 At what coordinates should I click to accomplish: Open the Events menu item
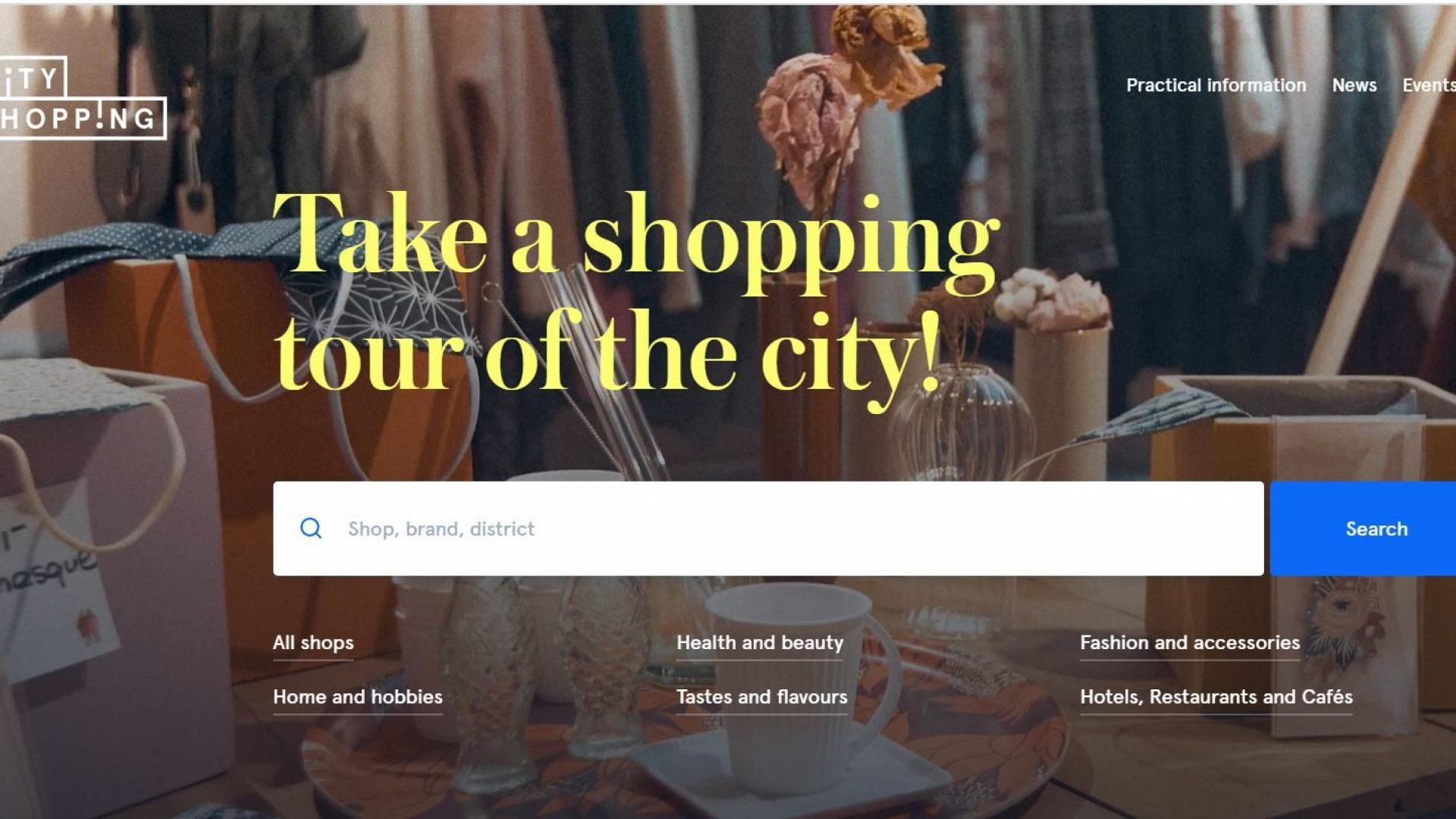[1429, 85]
